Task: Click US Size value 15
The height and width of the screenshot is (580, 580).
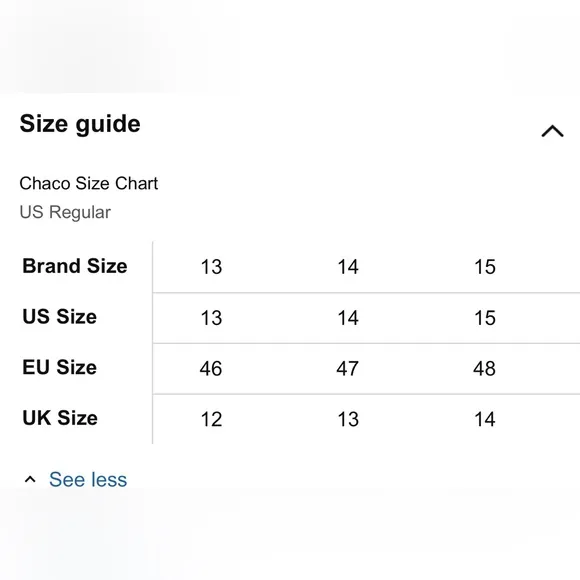Action: tap(485, 318)
